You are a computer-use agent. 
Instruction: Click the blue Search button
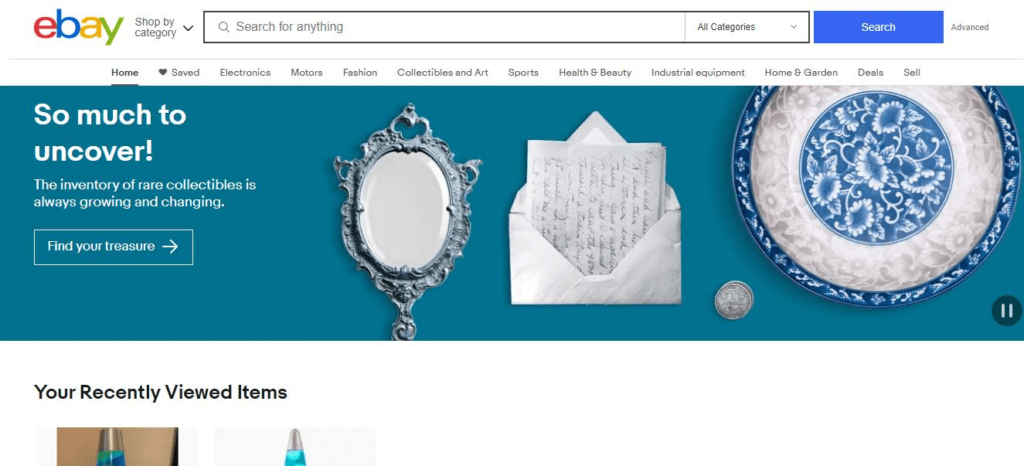tap(878, 27)
